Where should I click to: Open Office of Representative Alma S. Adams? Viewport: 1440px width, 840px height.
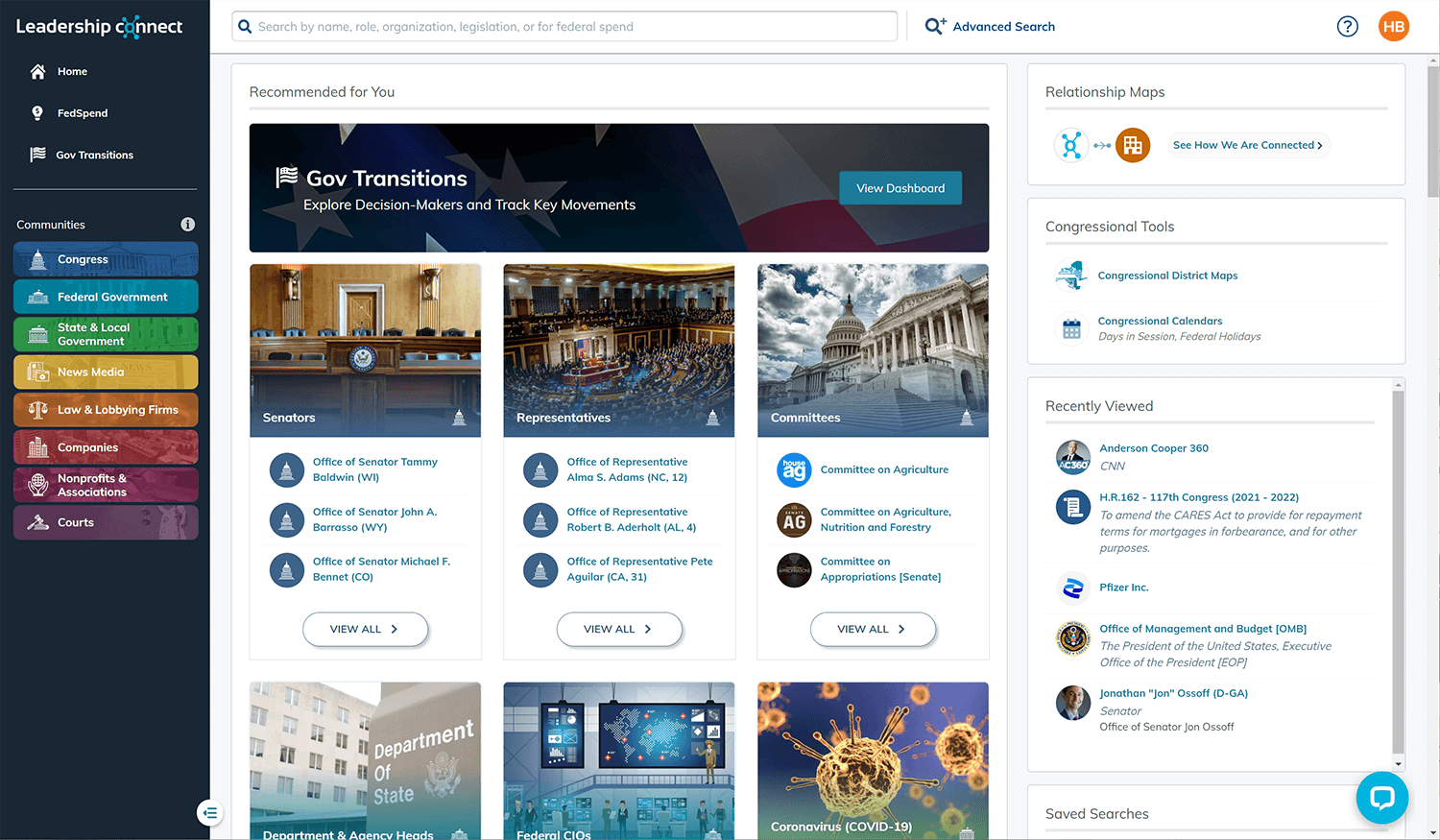[x=627, y=469]
